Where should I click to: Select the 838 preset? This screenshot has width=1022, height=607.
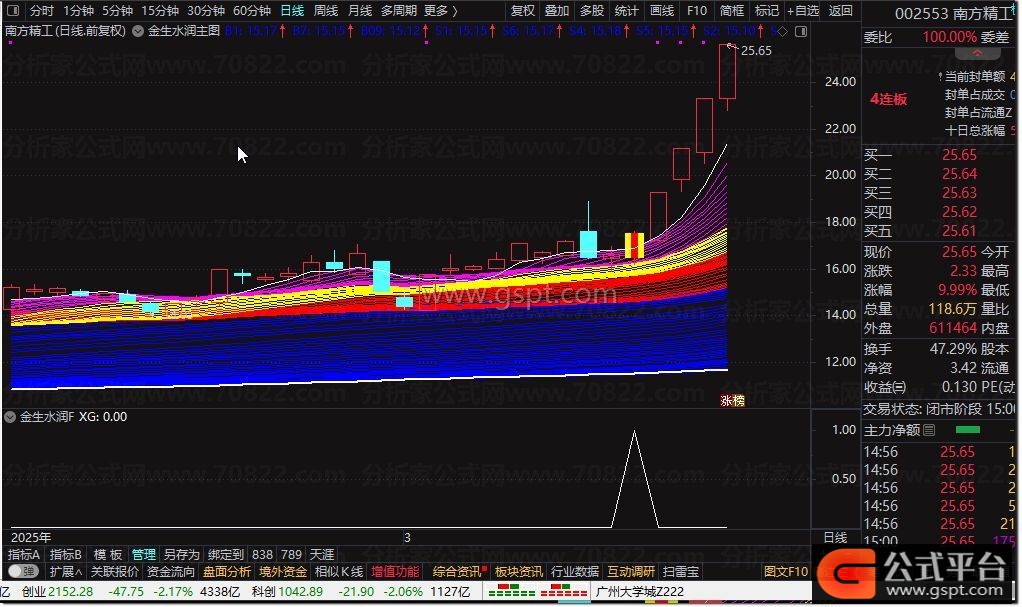(x=262, y=554)
